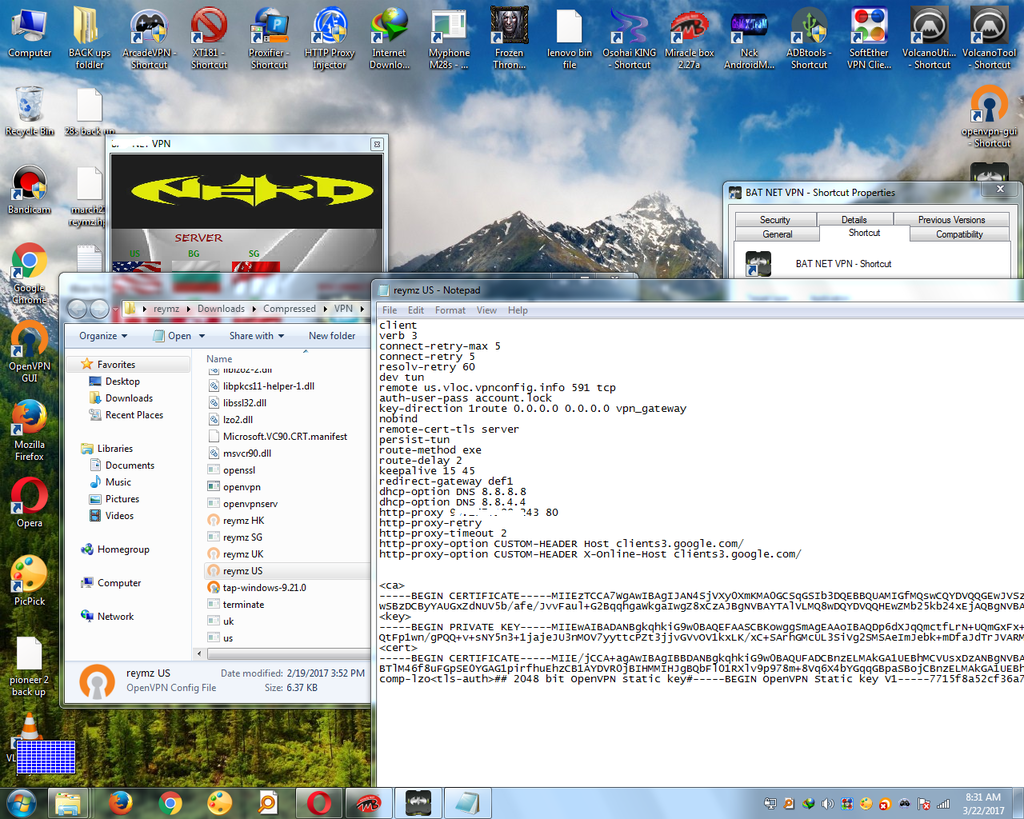Select the tap-windows-9.21.0 installer file
This screenshot has width=1024, height=819.
point(264,588)
